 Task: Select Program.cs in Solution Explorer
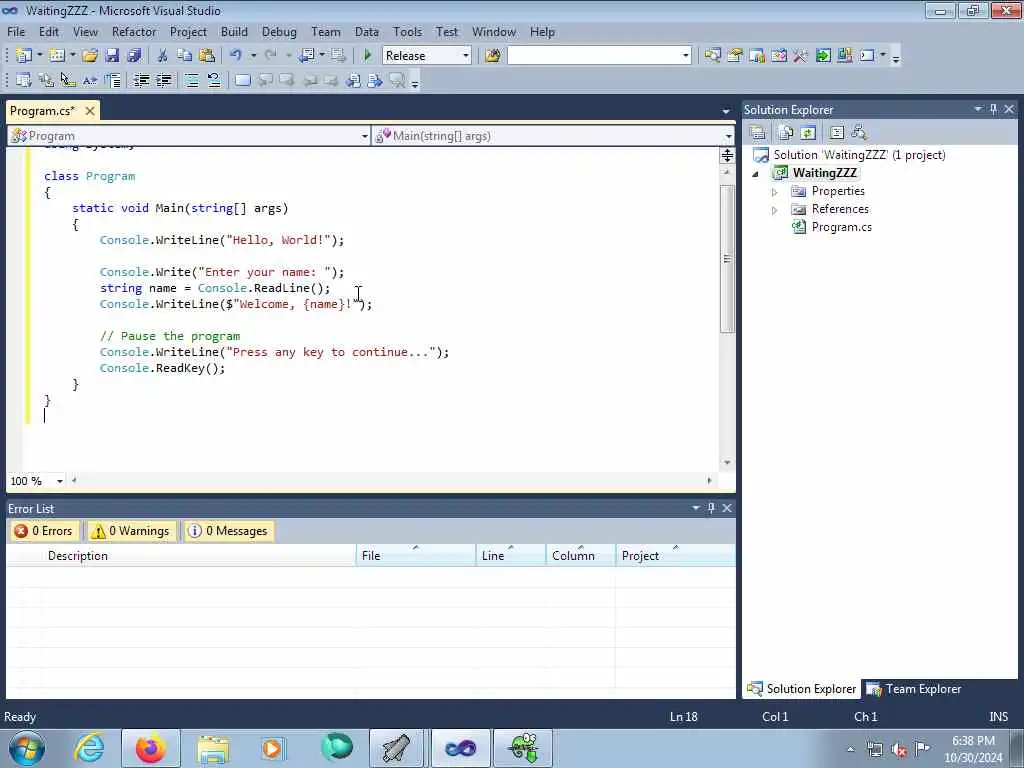pos(841,227)
